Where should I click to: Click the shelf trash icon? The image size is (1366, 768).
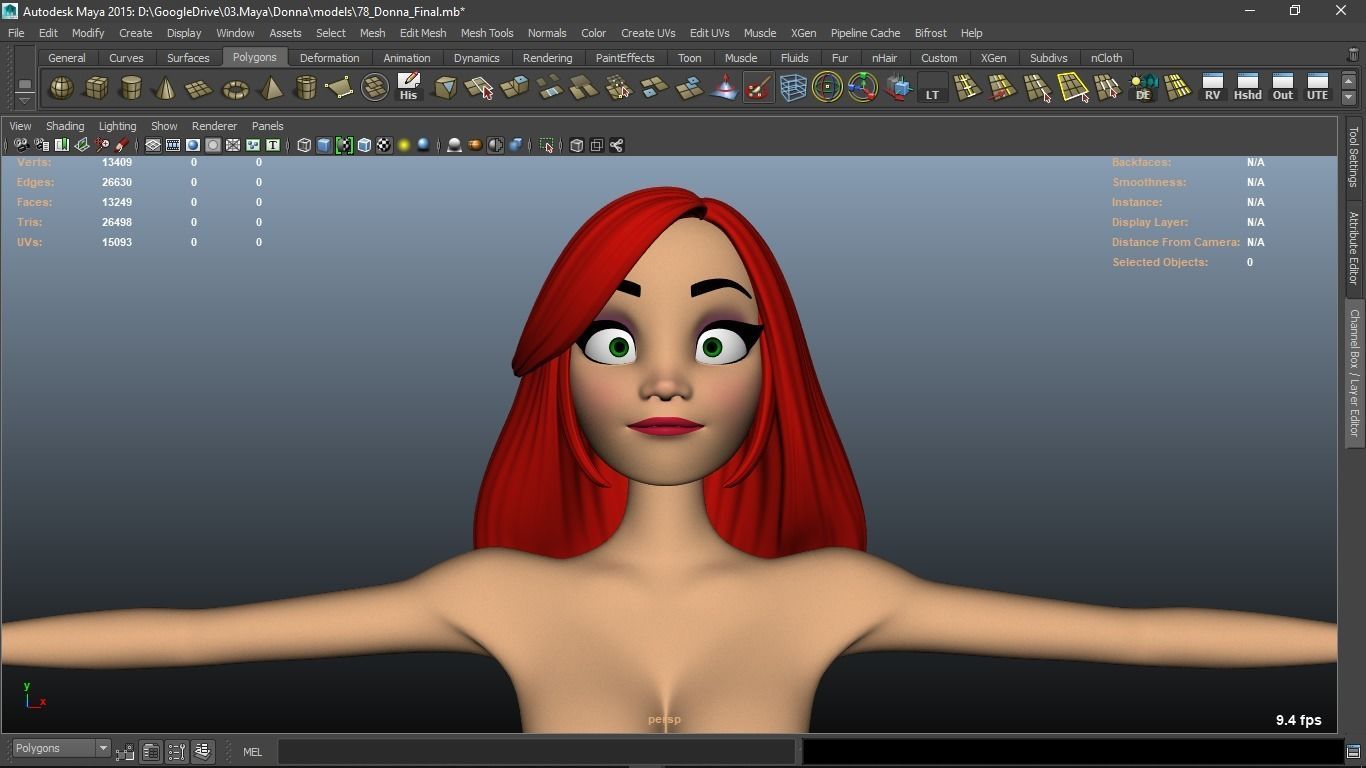(x=1353, y=55)
